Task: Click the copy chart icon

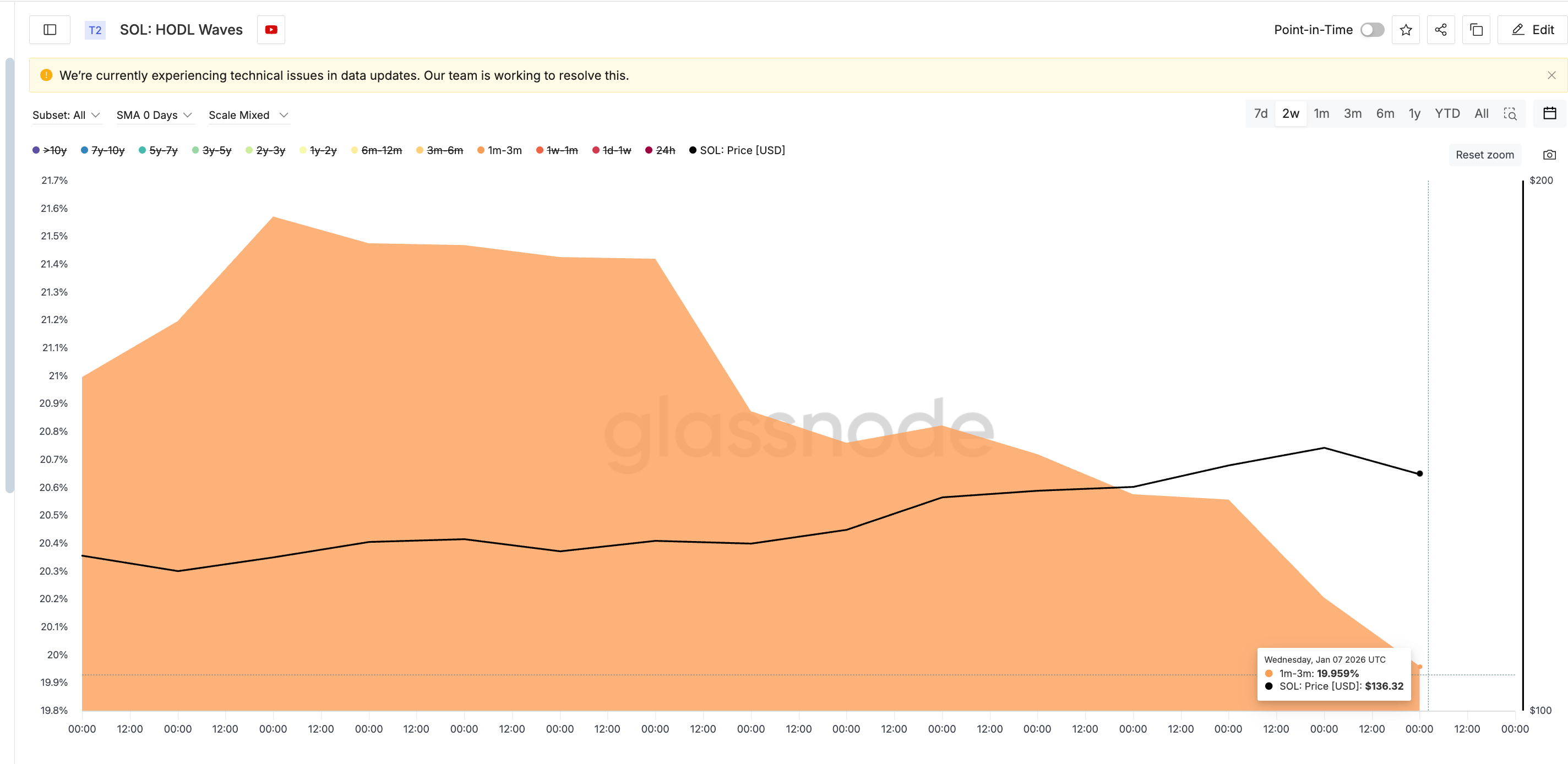Action: coord(1476,30)
